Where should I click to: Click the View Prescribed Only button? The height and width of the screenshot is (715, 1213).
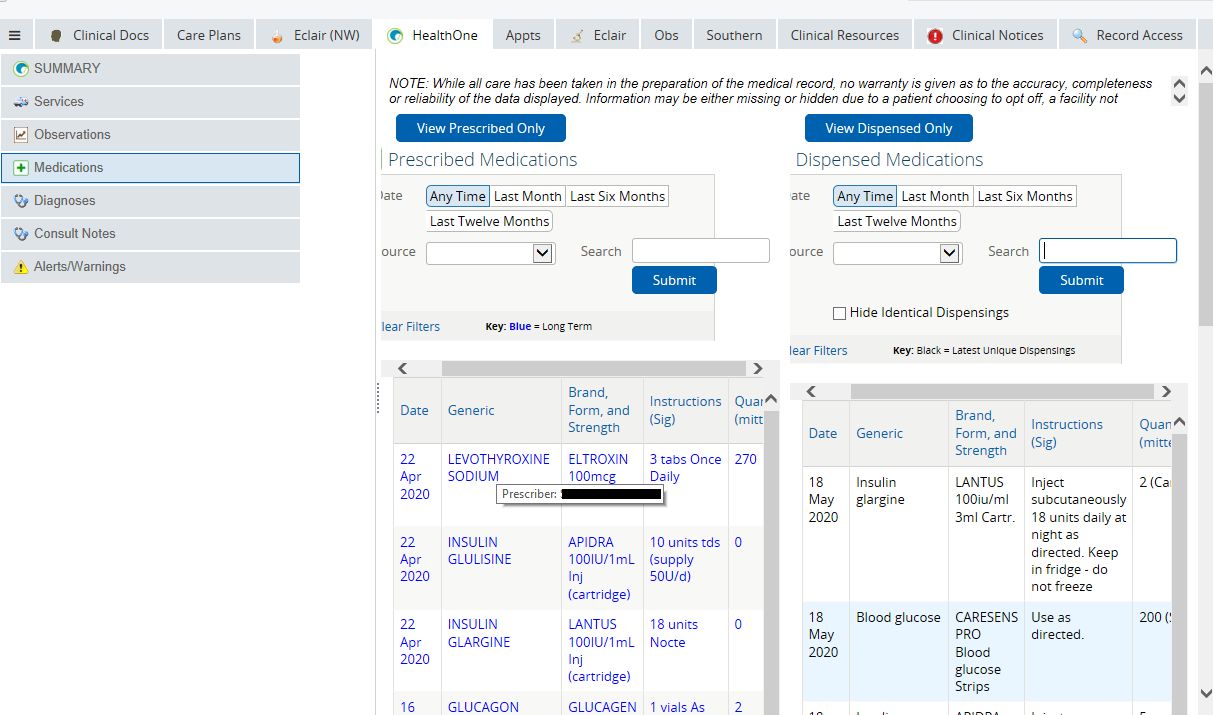[x=481, y=128]
